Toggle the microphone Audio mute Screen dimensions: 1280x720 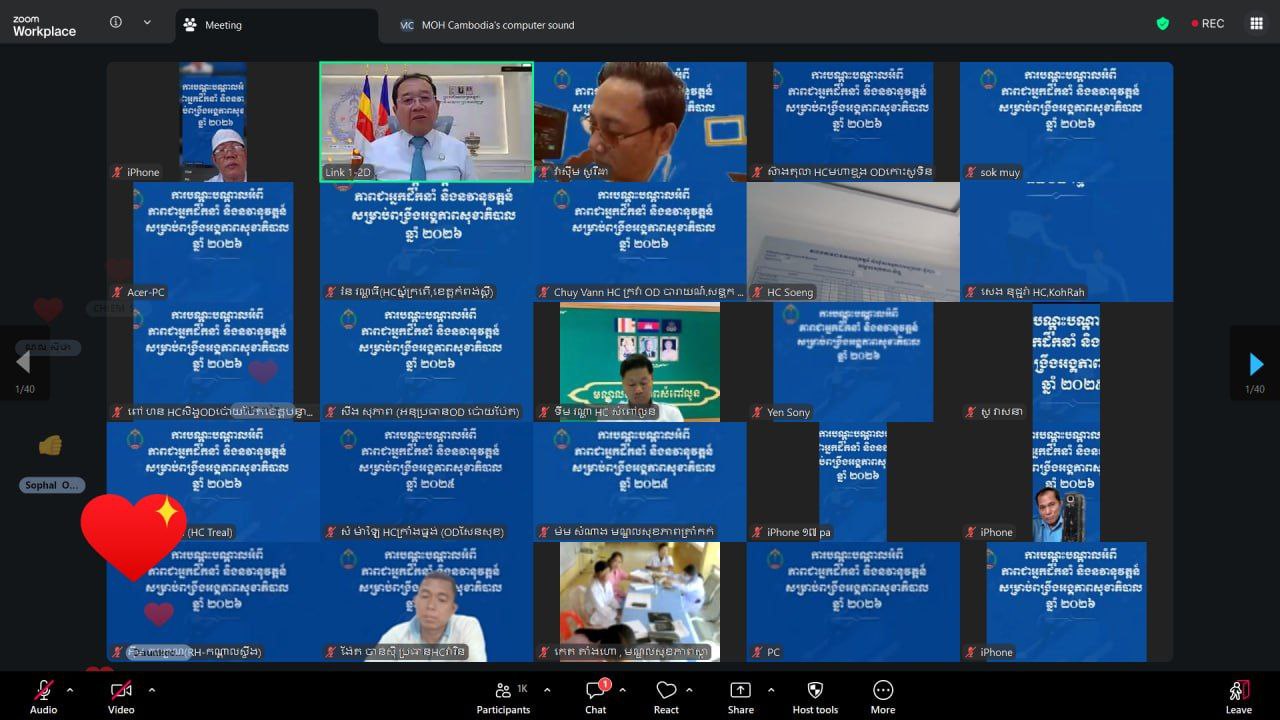click(x=43, y=696)
